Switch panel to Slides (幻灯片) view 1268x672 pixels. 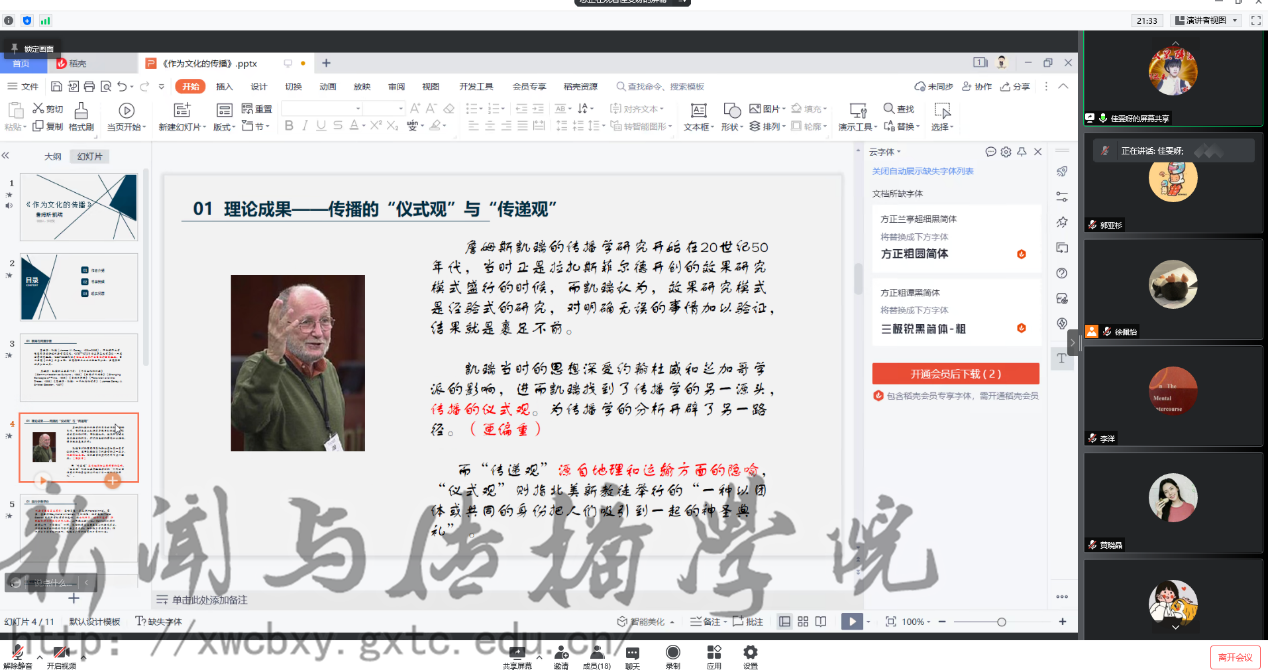click(91, 156)
